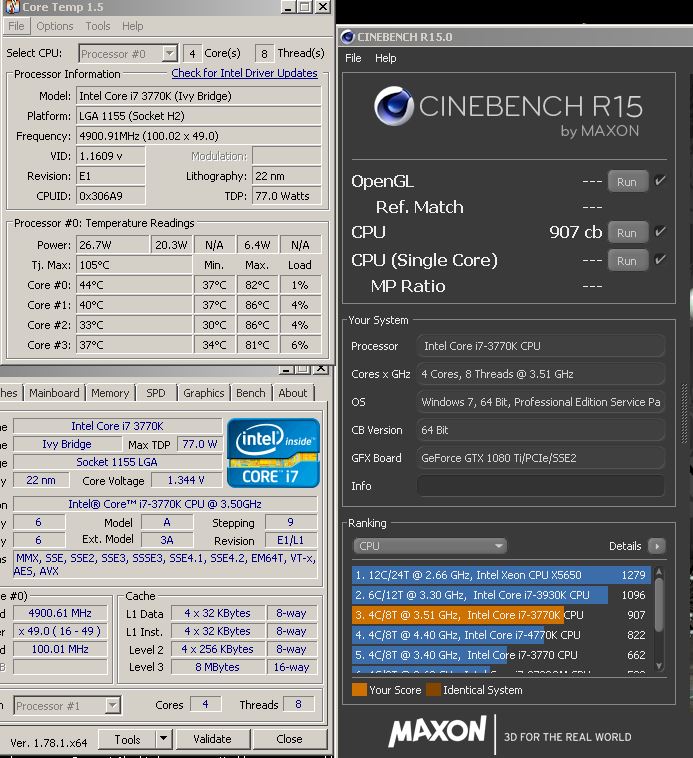Click the Close button in CPU-Z
This screenshot has height=758, width=693.
point(289,739)
